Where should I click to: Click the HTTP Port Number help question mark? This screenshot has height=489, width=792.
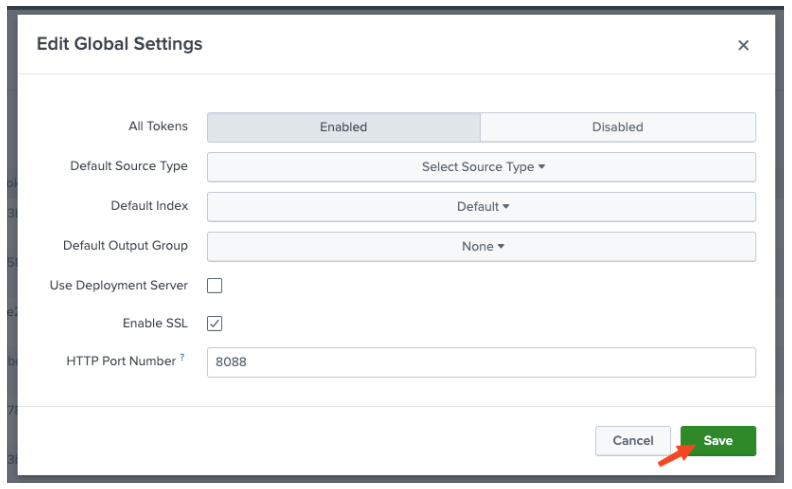pyautogui.click(x=182, y=358)
